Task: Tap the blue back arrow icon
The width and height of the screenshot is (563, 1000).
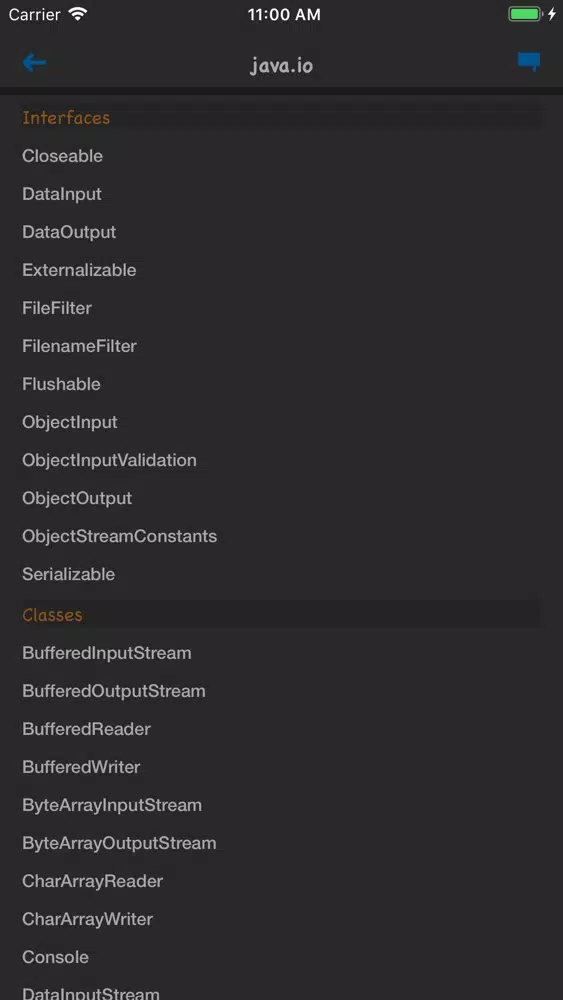Action: click(34, 62)
